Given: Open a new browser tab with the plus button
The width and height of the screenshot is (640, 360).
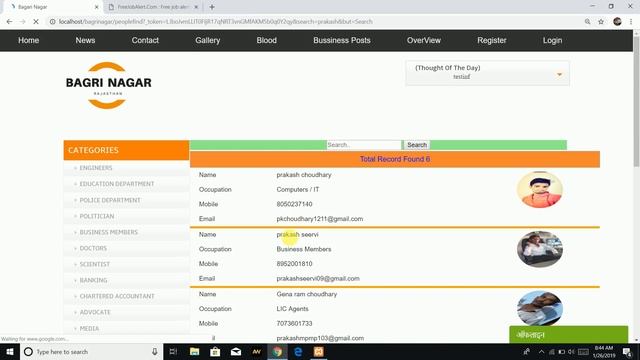Looking at the screenshot, I should tap(212, 7).
